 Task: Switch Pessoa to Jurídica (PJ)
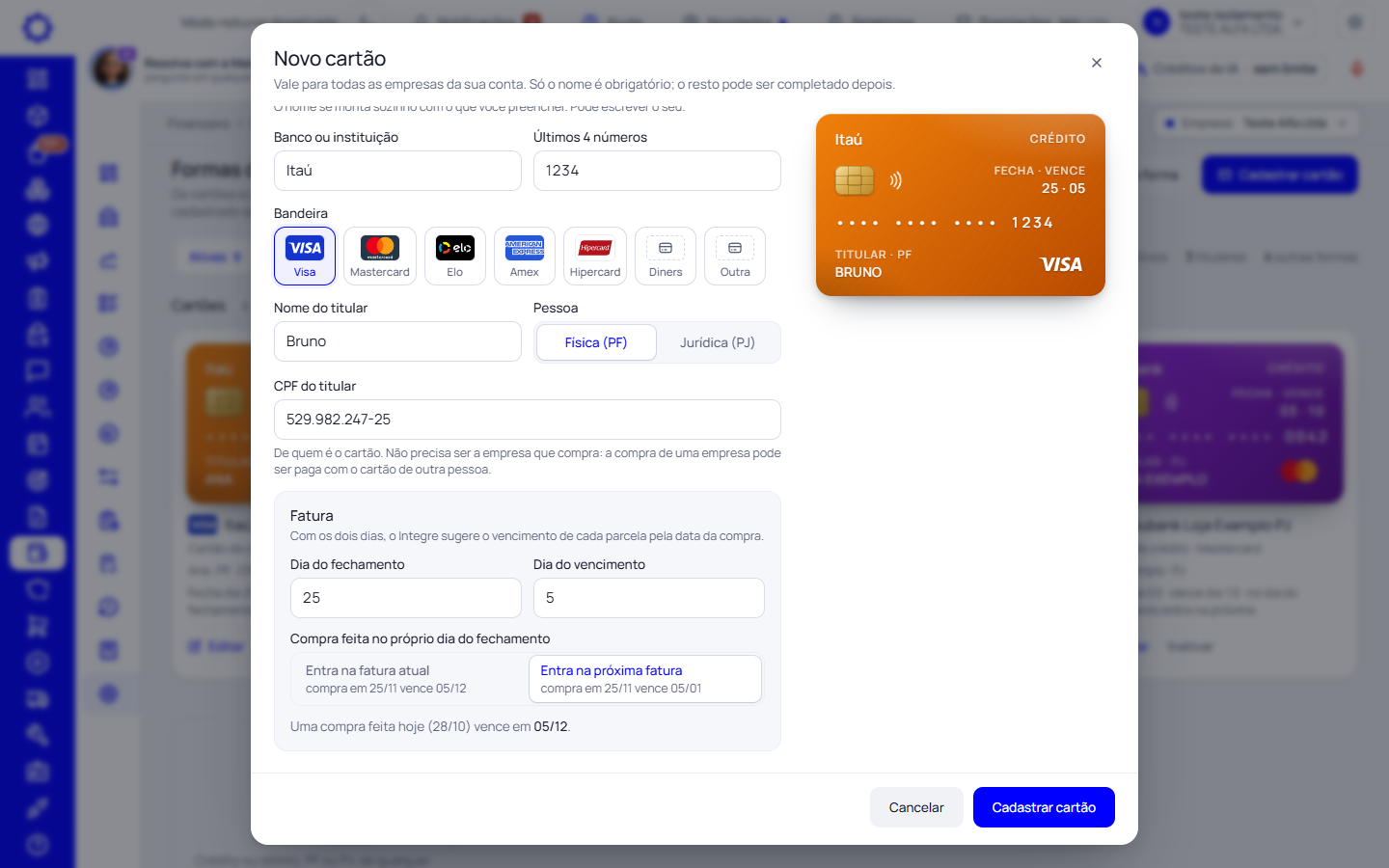tap(718, 342)
